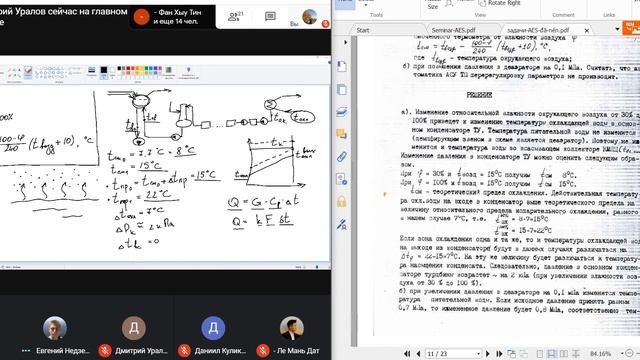This screenshot has height=360, width=640.
Task: Click your own avatar thumbnail labeled Вы
Action: coord(310,17)
